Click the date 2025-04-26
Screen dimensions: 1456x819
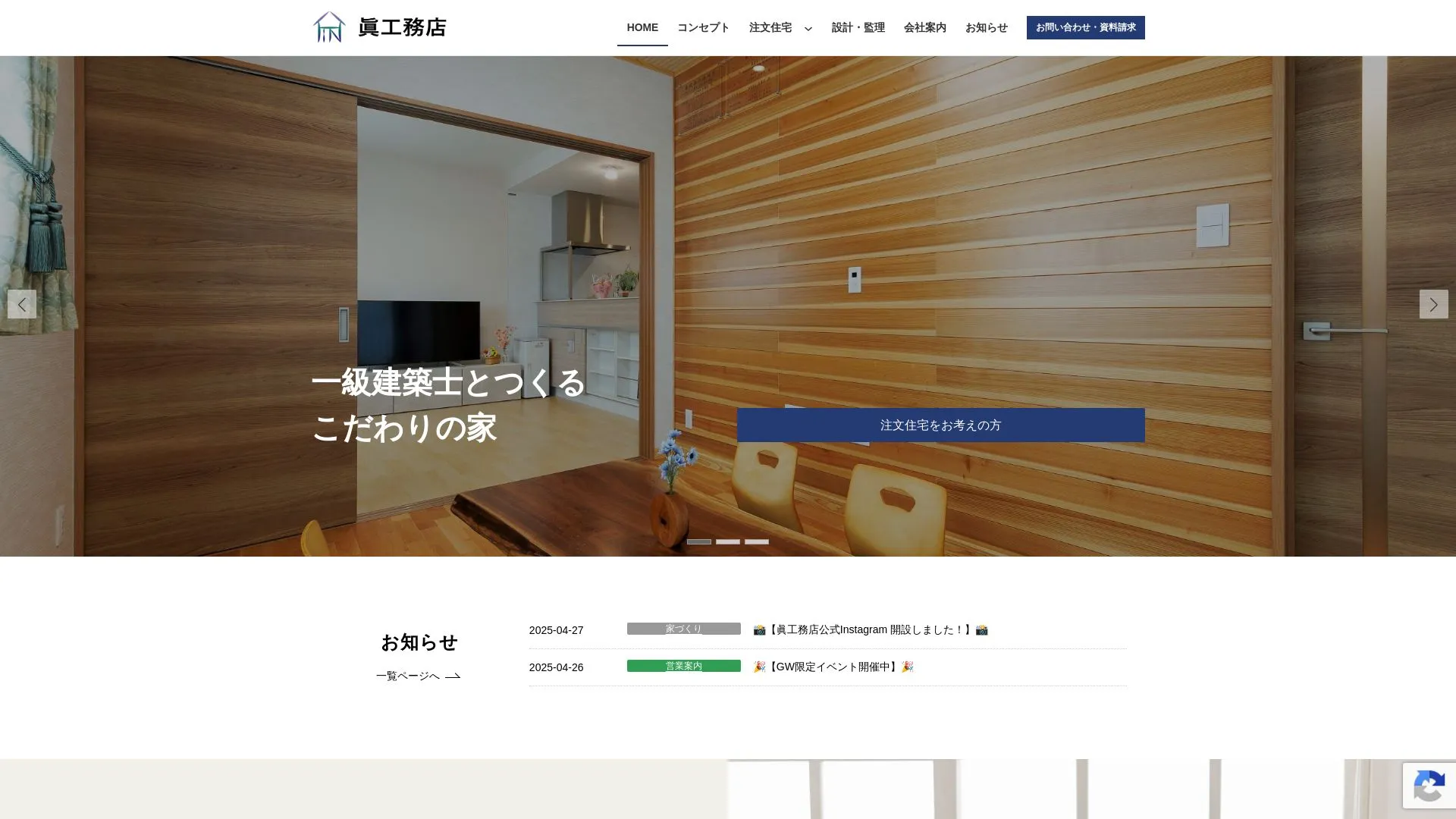coord(556,667)
